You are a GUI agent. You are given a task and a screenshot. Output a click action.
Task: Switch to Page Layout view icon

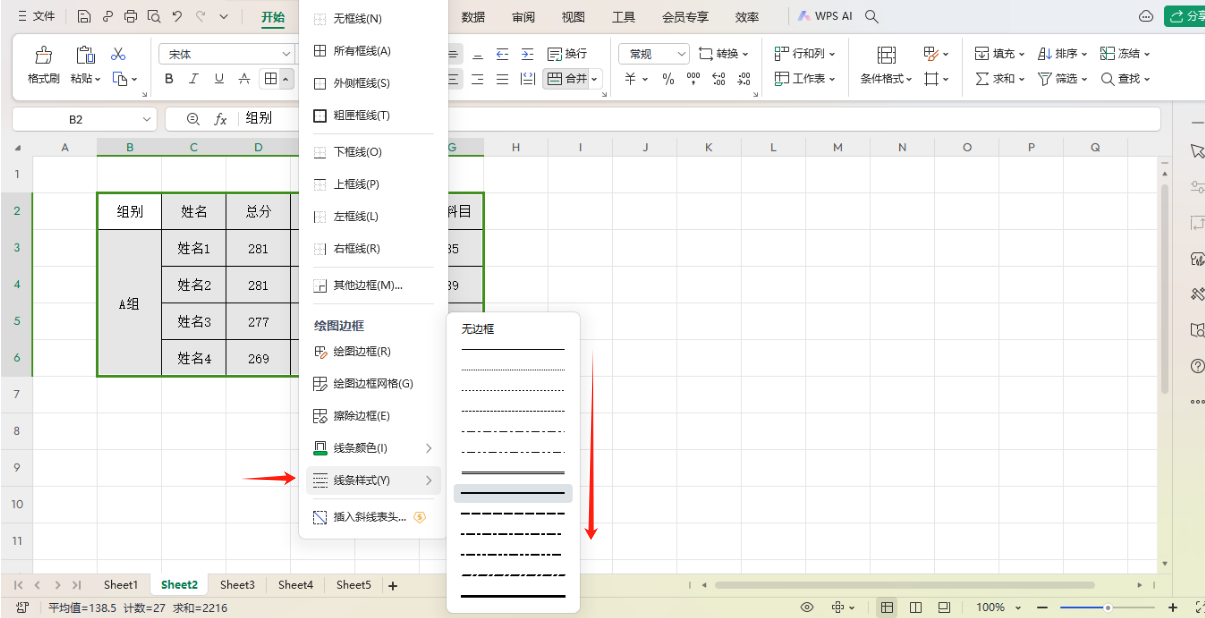click(916, 608)
